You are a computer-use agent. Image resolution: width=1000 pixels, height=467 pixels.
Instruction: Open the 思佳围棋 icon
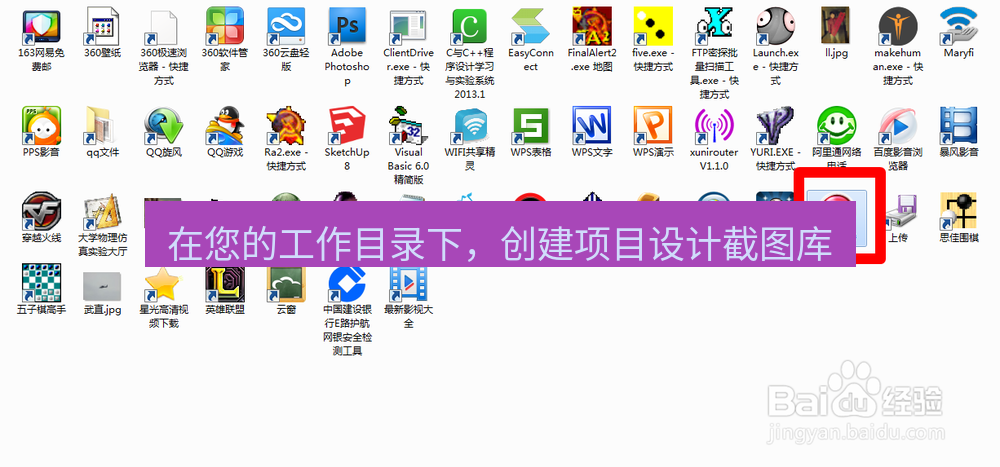[x=960, y=211]
